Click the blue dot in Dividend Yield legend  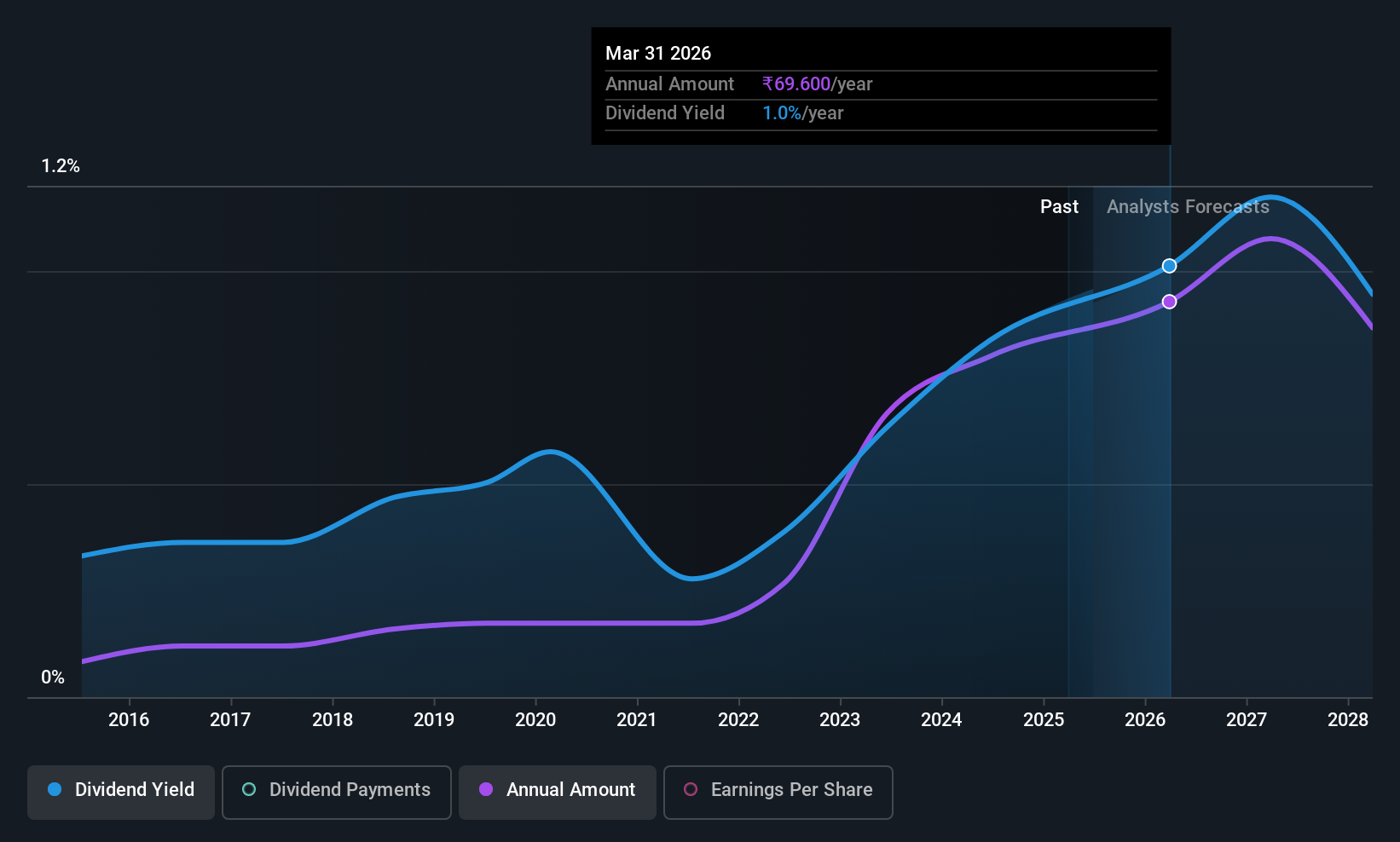tap(55, 789)
